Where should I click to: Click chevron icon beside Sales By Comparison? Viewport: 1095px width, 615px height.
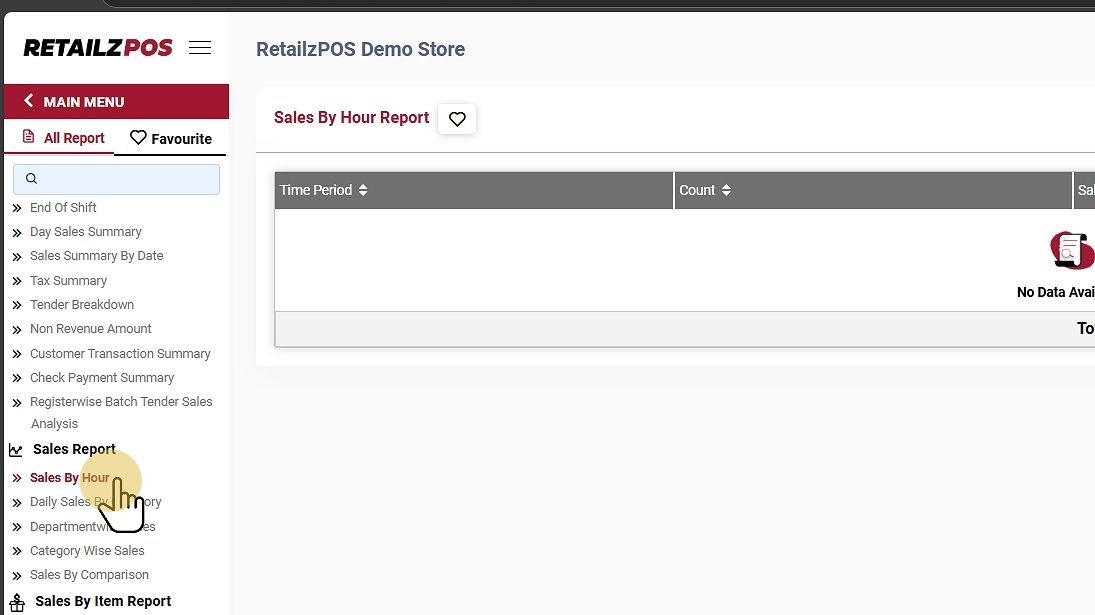(17, 575)
